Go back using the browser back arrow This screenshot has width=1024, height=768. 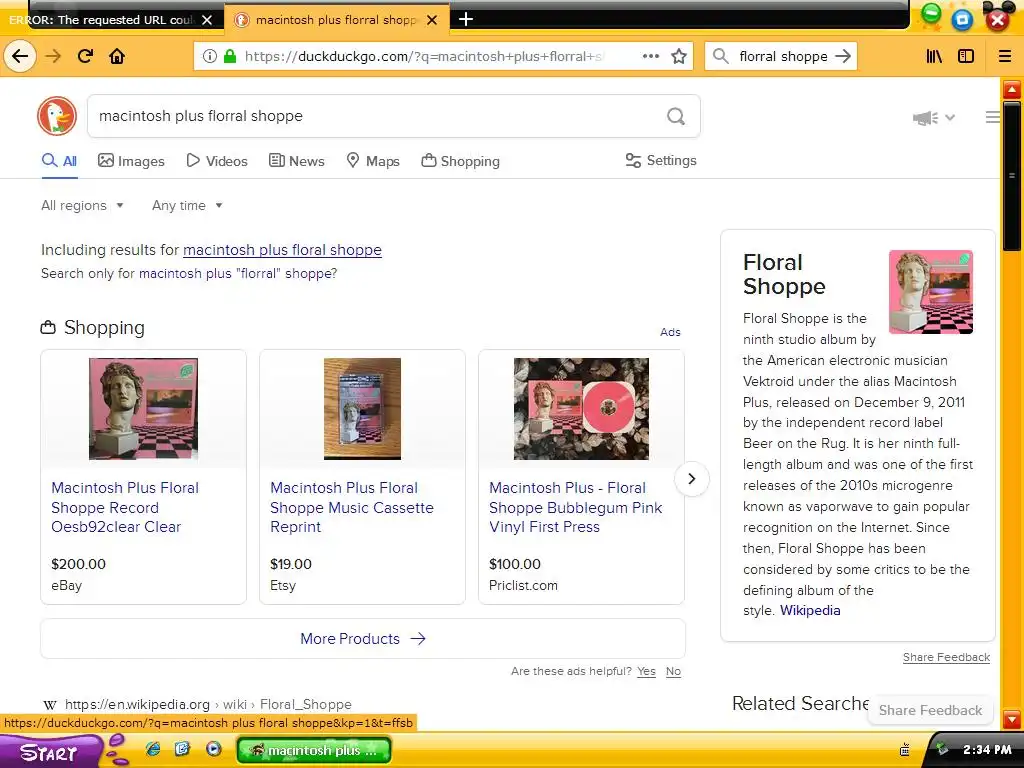tap(20, 56)
